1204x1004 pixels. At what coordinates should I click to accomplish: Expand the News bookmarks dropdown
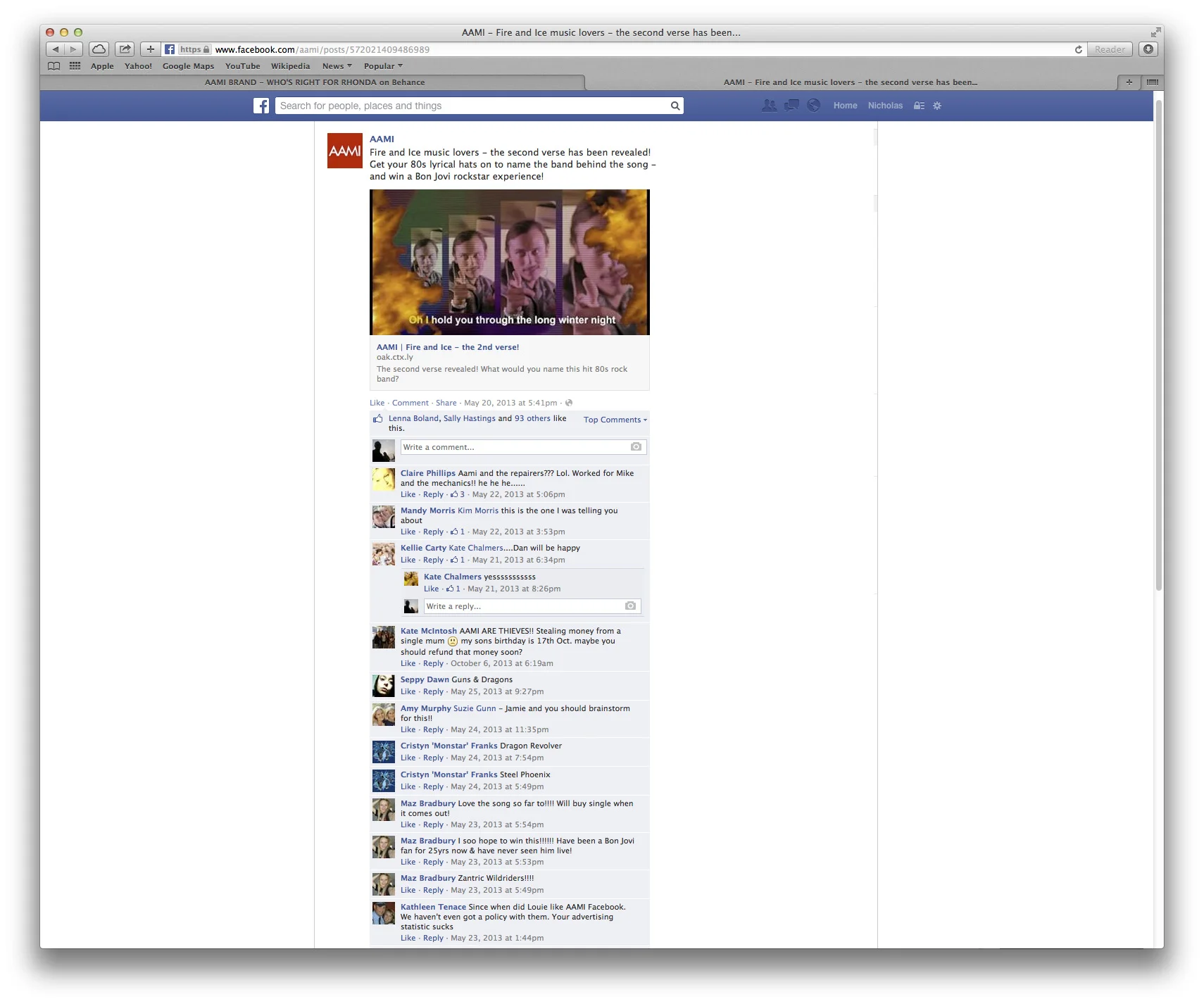337,66
